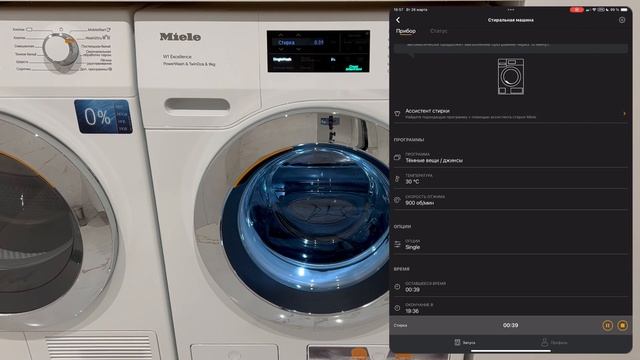Click the spin speed icon
This screenshot has height=360, width=640.
[397, 200]
